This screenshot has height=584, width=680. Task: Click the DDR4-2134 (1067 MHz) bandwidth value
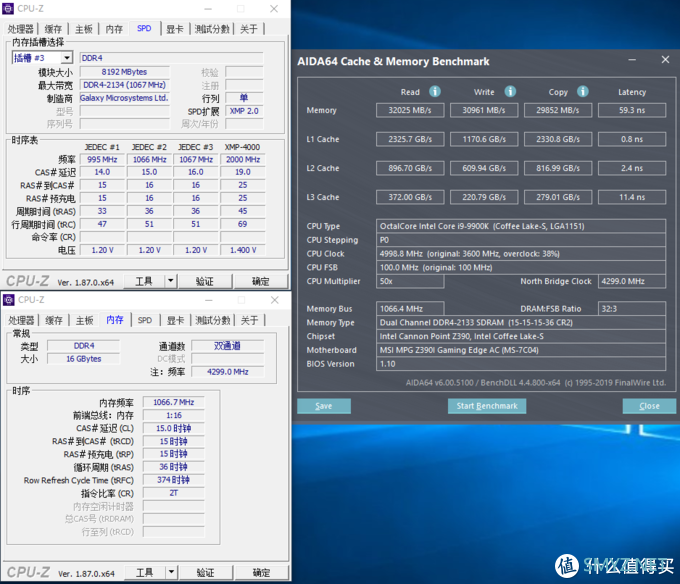[124, 85]
